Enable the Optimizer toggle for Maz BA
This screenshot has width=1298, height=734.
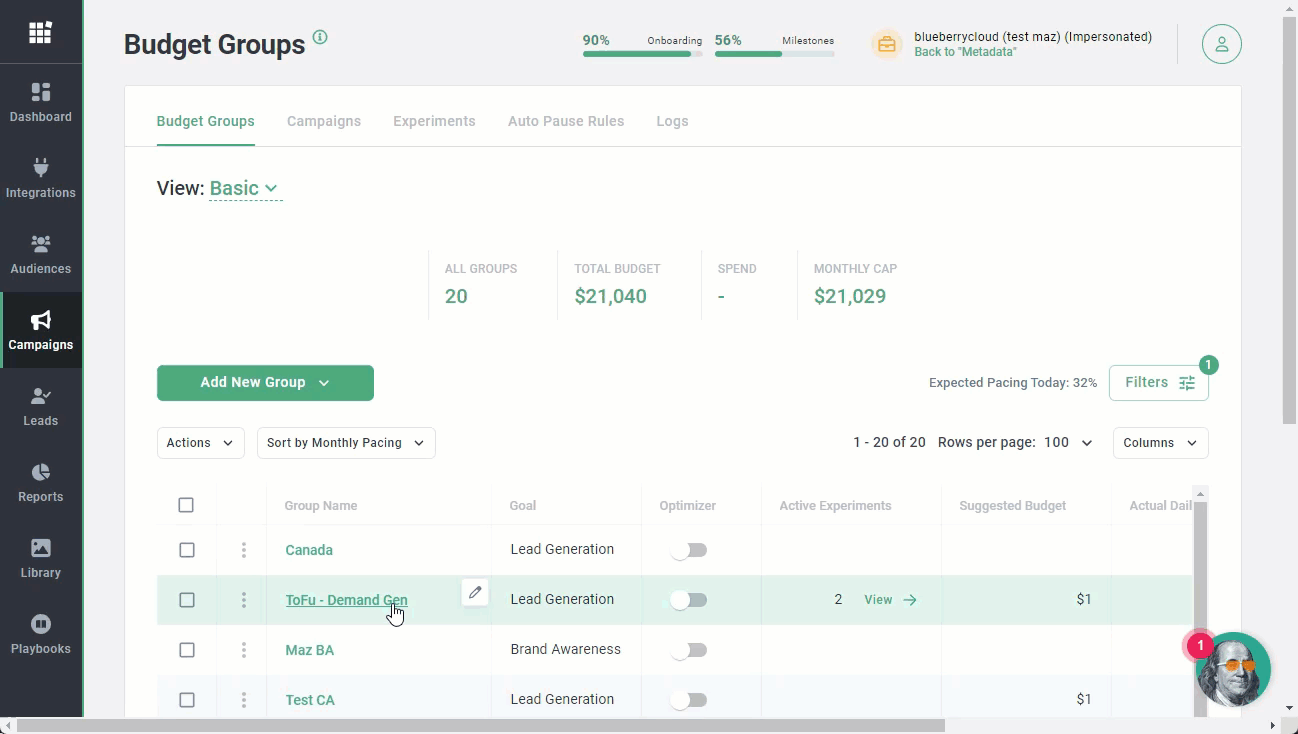(x=688, y=649)
